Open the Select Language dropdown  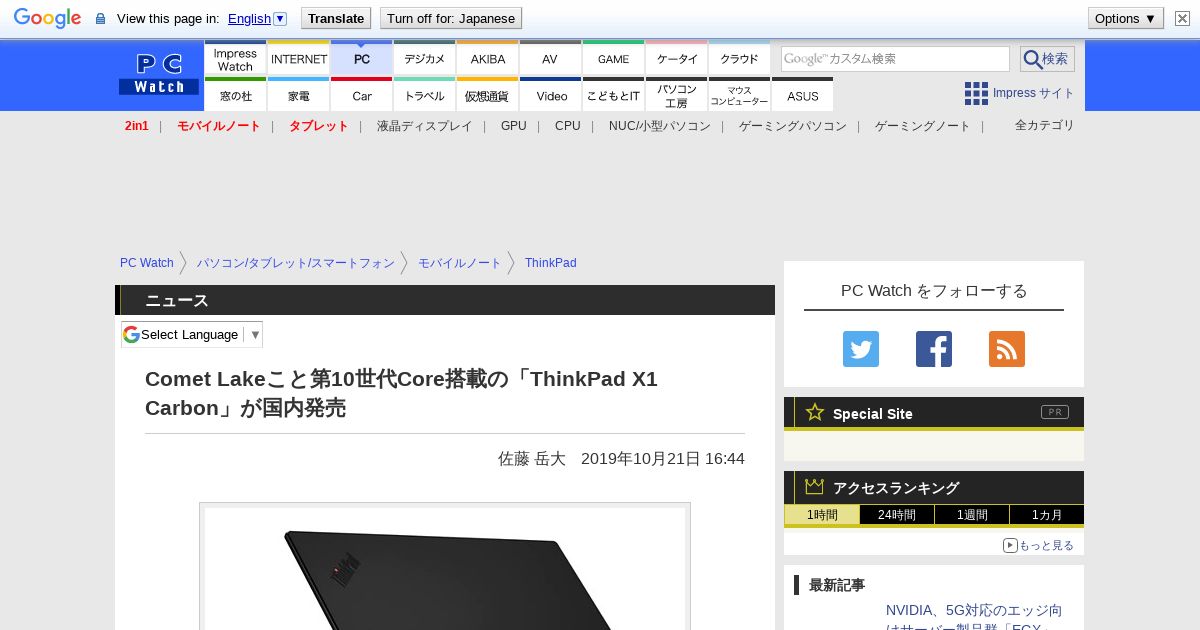192,335
